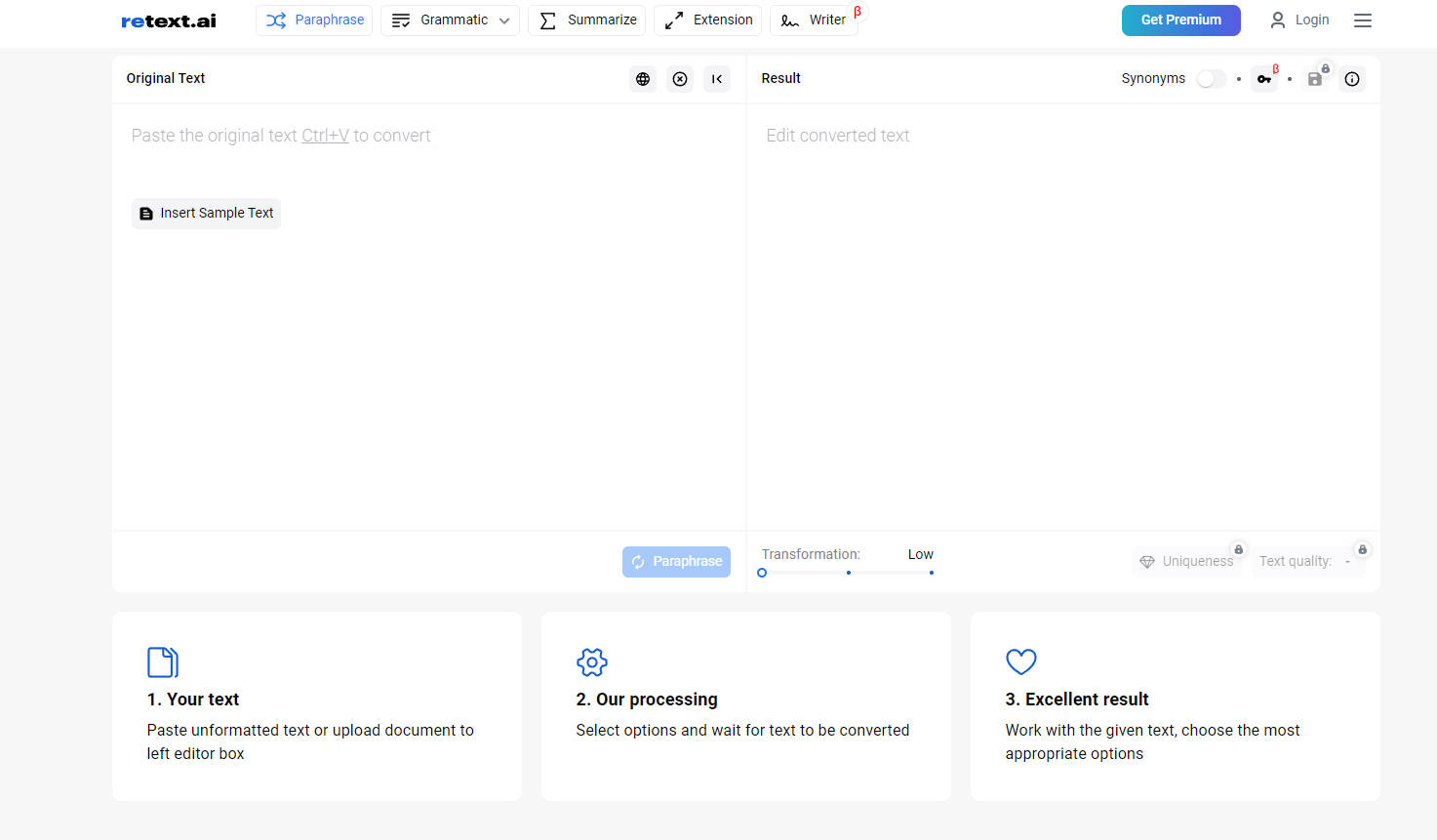This screenshot has height=840, width=1437.
Task: Select the Paraphrase mode tab
Action: [314, 20]
